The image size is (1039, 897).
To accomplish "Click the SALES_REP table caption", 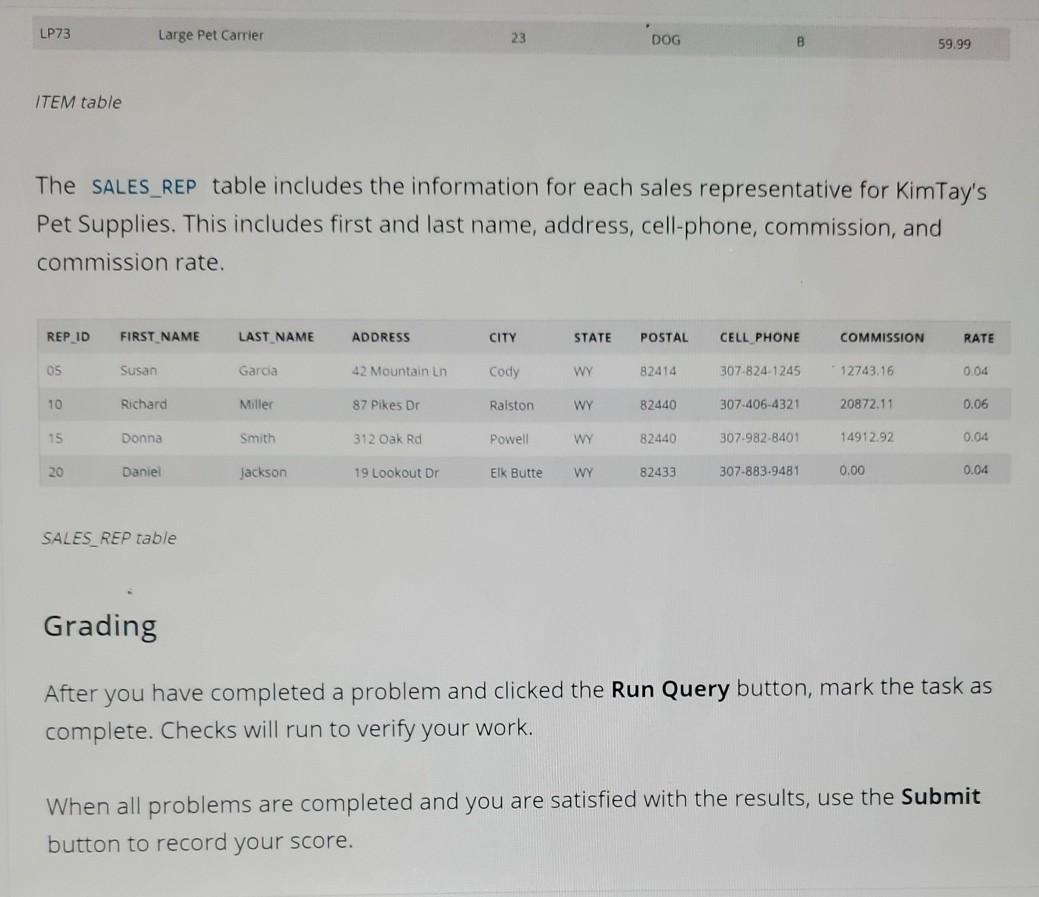I will pyautogui.click(x=109, y=538).
